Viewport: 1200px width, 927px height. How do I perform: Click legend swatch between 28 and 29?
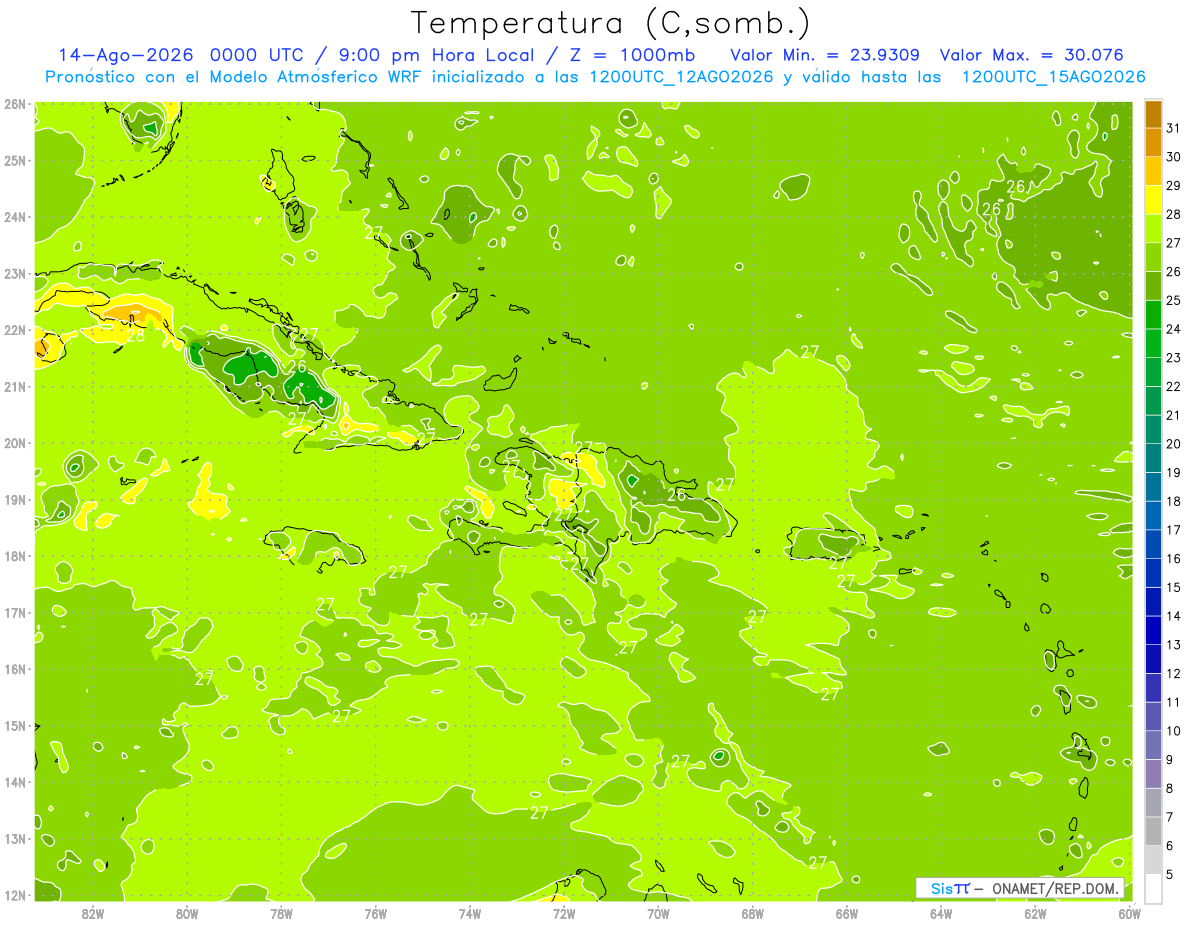coord(1153,200)
